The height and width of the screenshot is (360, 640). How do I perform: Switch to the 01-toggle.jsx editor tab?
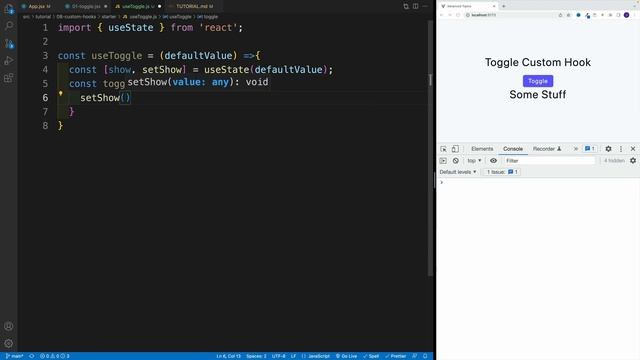[86, 6]
